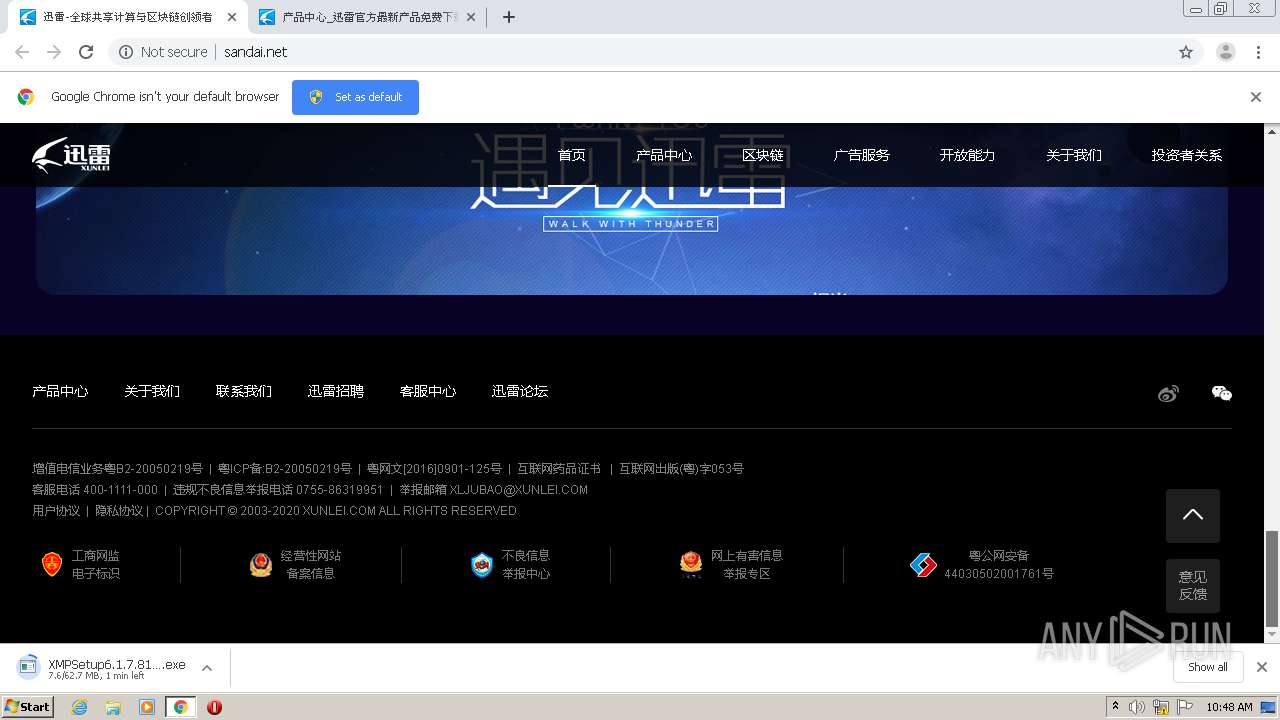Go back to the previous page

22,52
